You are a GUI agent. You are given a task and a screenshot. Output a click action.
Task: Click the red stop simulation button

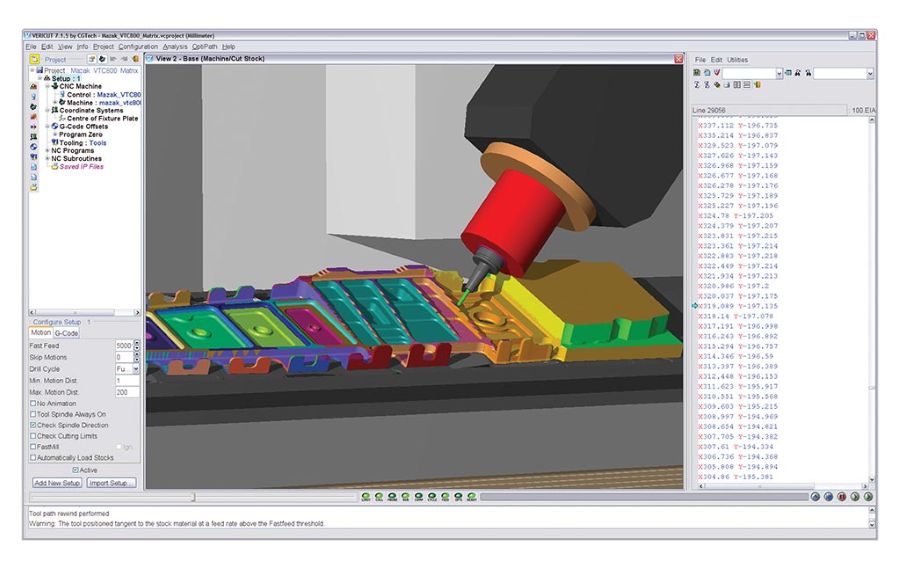[841, 497]
